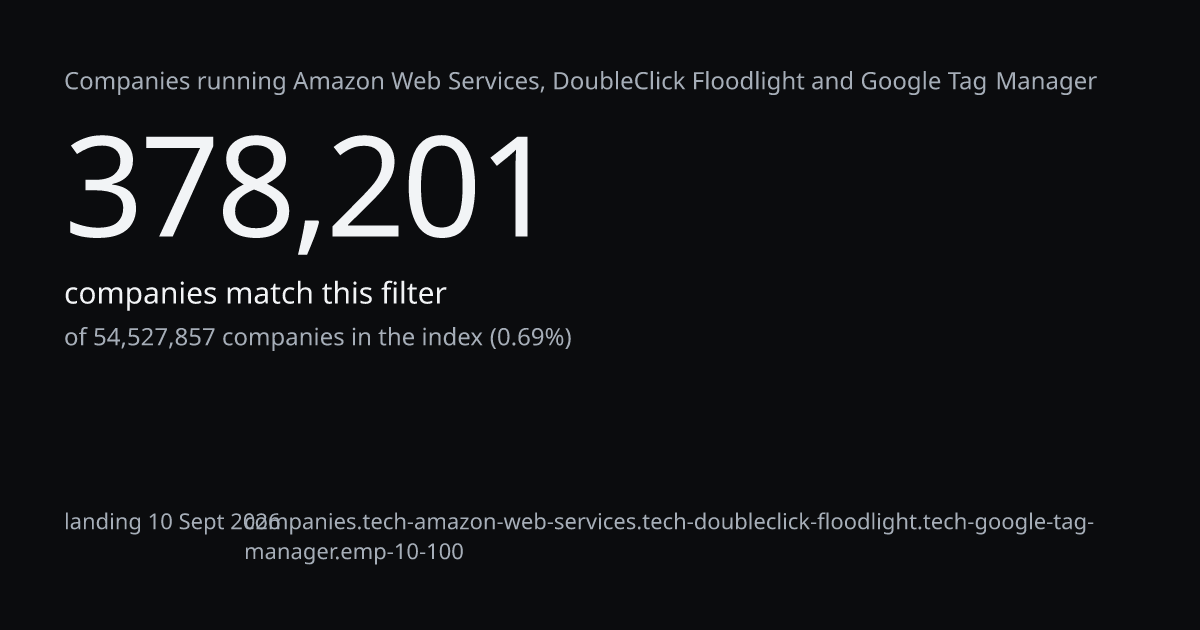Click the (0.69%) percentage value
The height and width of the screenshot is (630, 1200).
point(530,337)
